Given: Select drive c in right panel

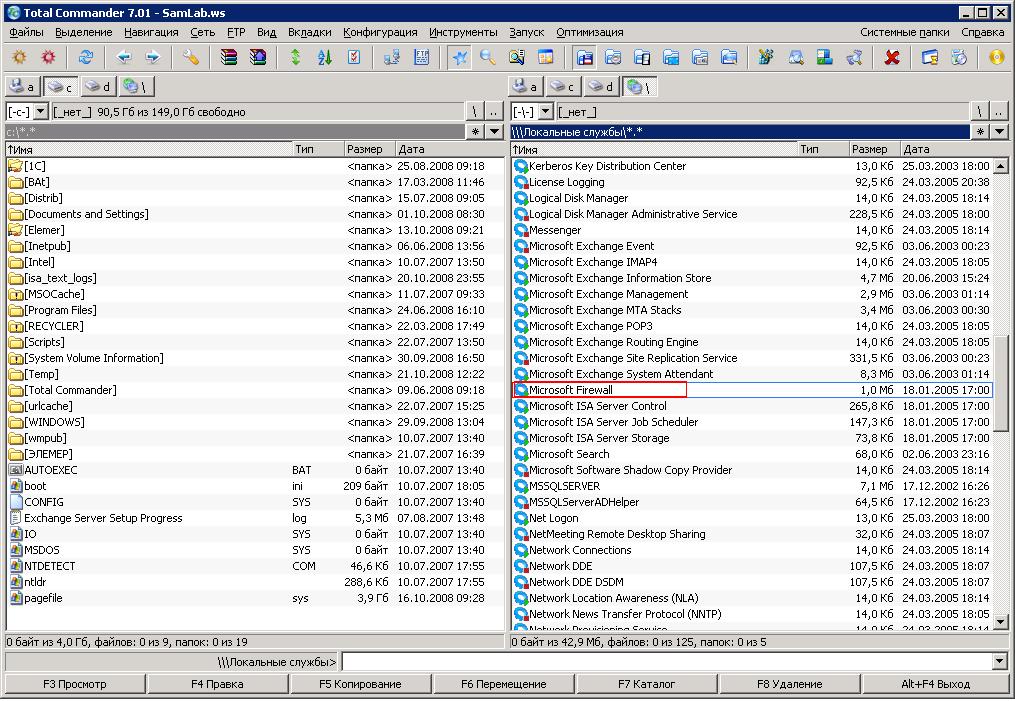Looking at the screenshot, I should coord(563,87).
